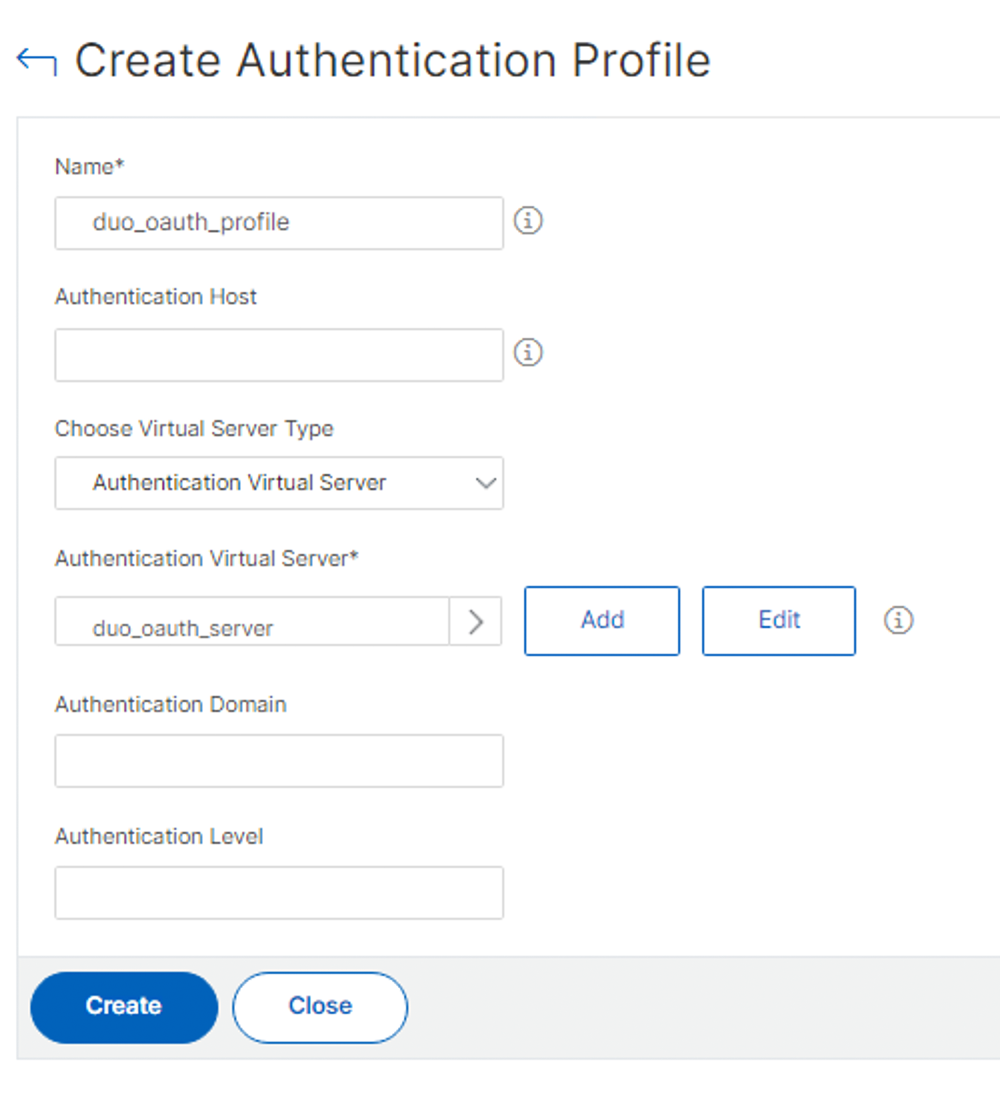Focus the Name field containing duo_oauth_profile

tap(279, 222)
